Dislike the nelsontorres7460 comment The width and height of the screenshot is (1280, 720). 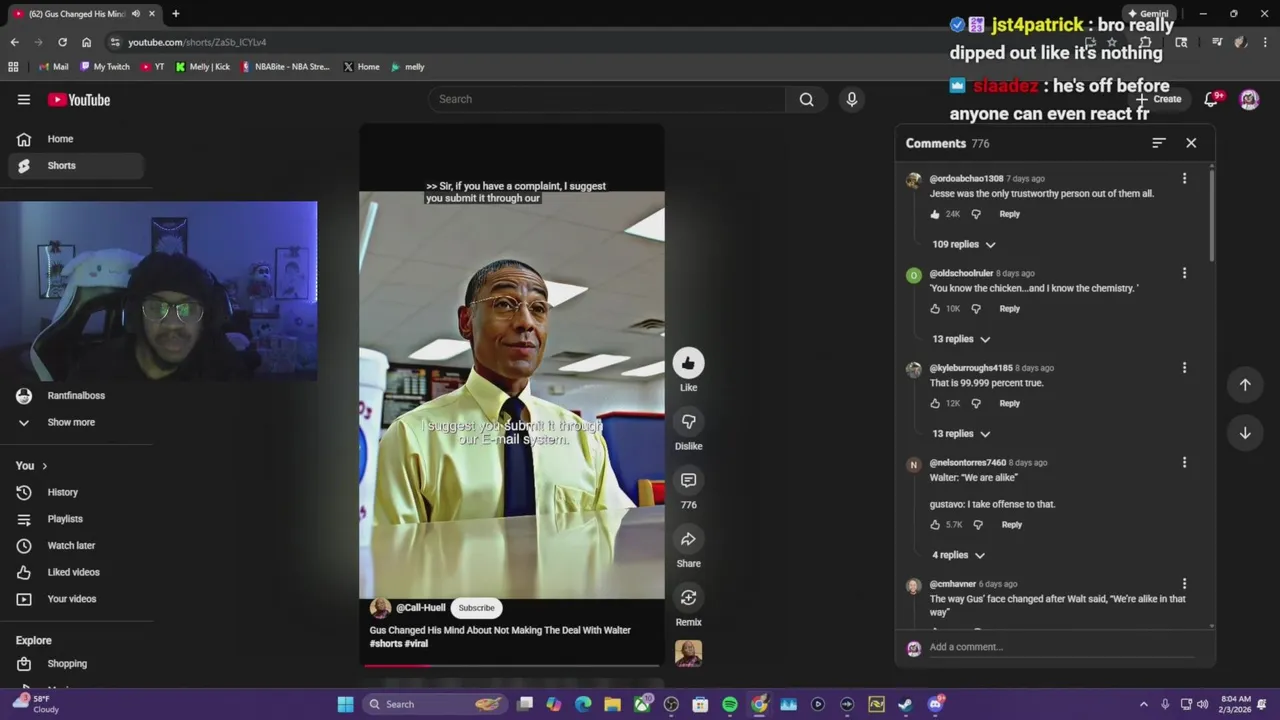pyautogui.click(x=978, y=525)
